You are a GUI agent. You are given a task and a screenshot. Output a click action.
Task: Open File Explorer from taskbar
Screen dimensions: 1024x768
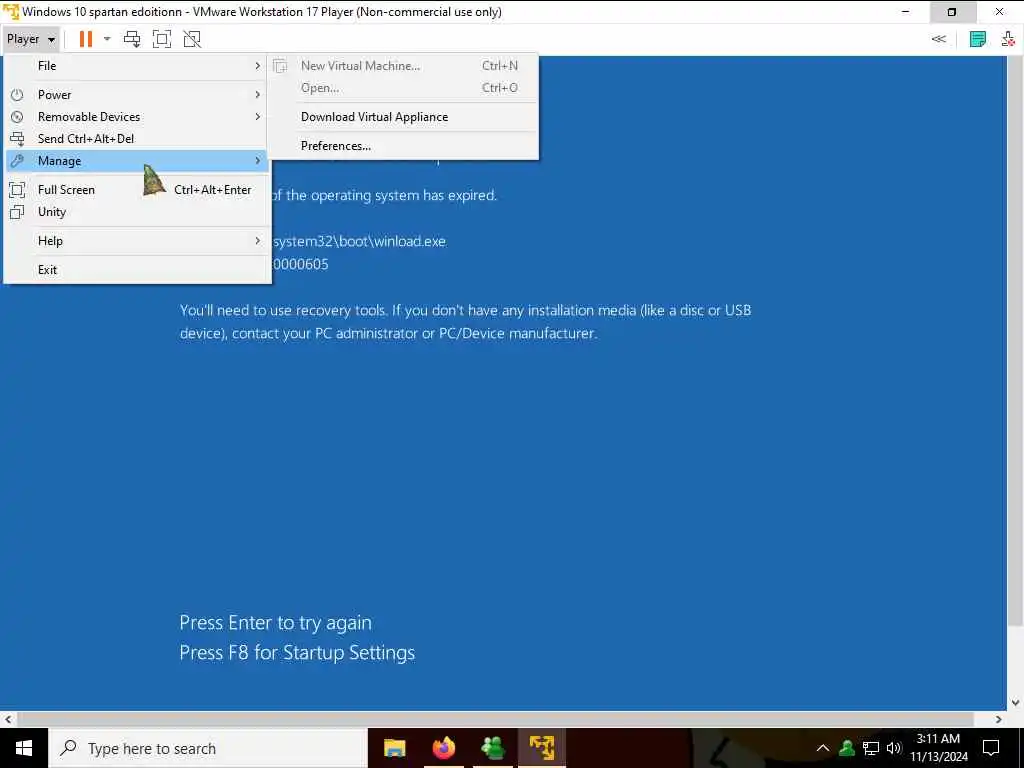(394, 748)
